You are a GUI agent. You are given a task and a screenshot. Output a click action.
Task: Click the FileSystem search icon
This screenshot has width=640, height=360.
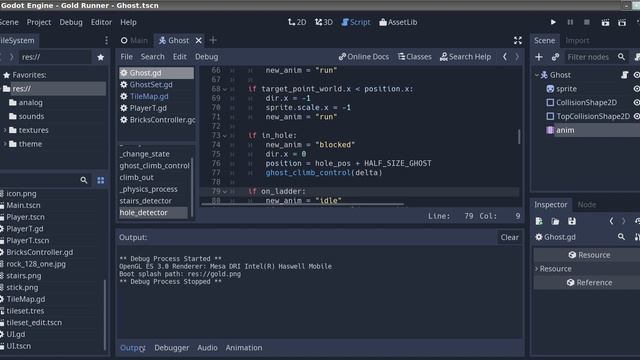[84, 180]
